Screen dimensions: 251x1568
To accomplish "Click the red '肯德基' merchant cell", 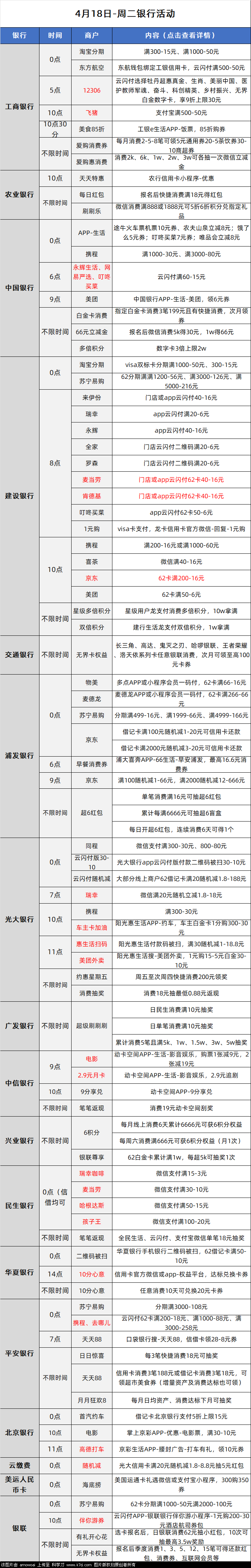I will (91, 496).
